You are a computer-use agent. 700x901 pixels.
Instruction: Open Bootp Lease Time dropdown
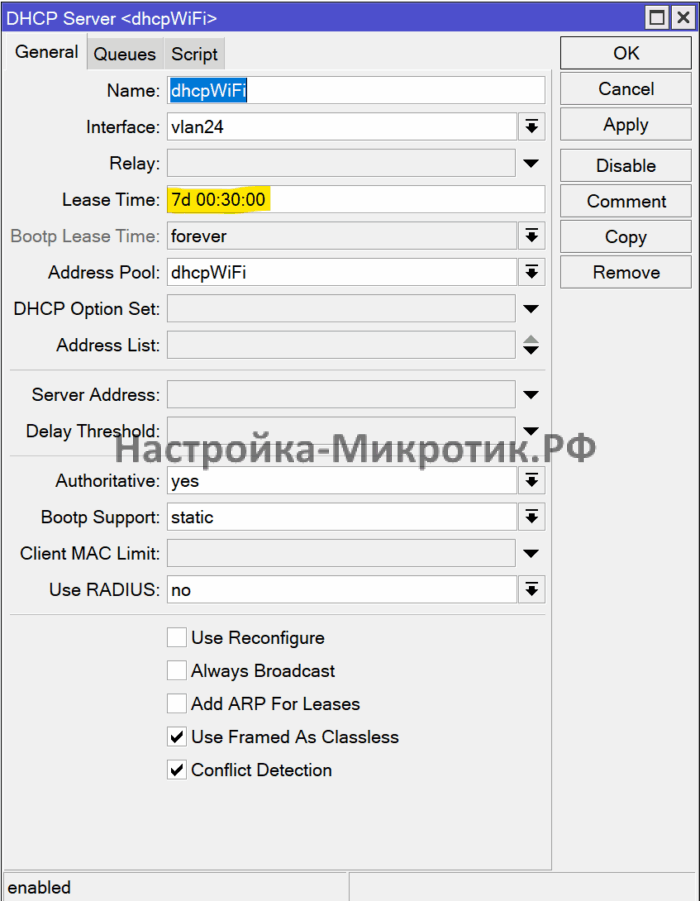click(532, 236)
